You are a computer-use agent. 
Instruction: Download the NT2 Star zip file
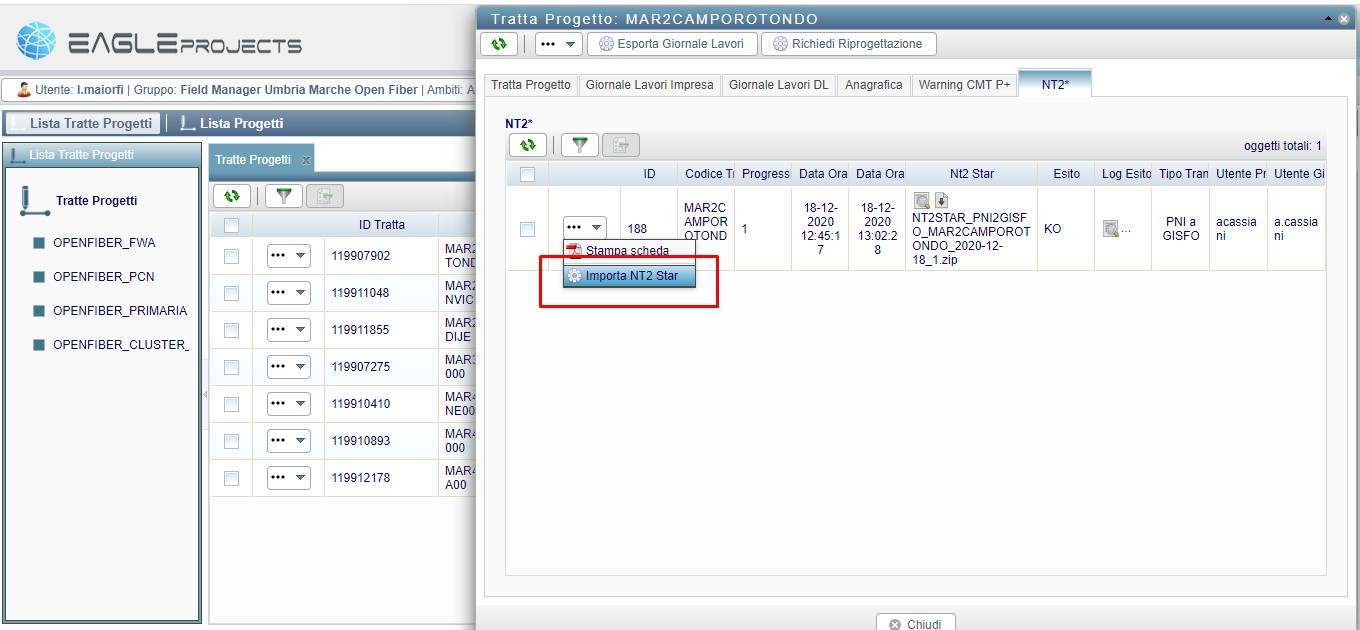click(x=941, y=202)
